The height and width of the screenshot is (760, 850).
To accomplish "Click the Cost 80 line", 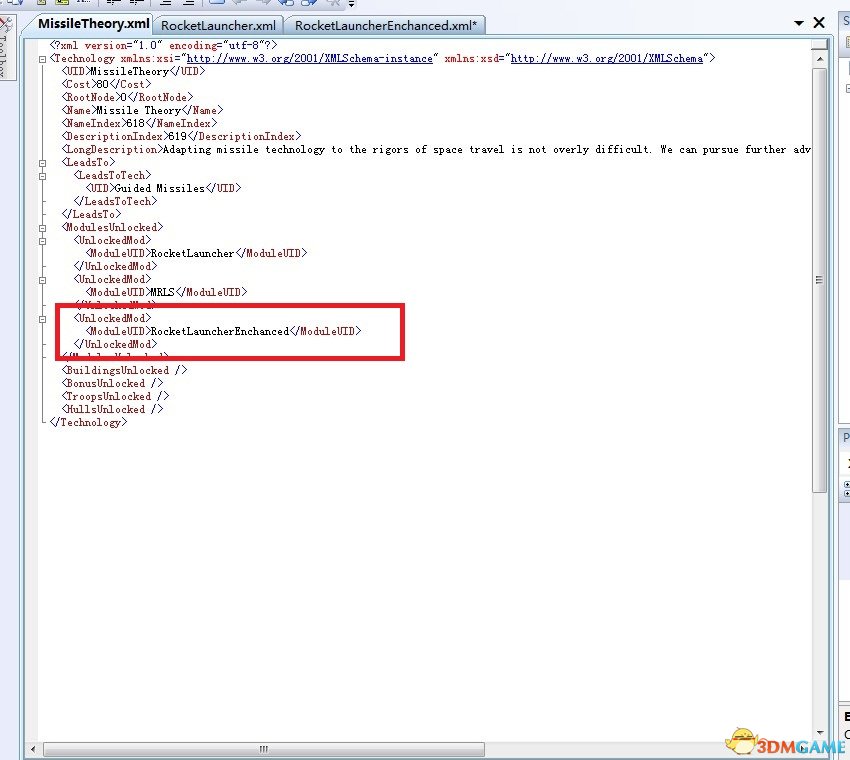I will point(106,85).
